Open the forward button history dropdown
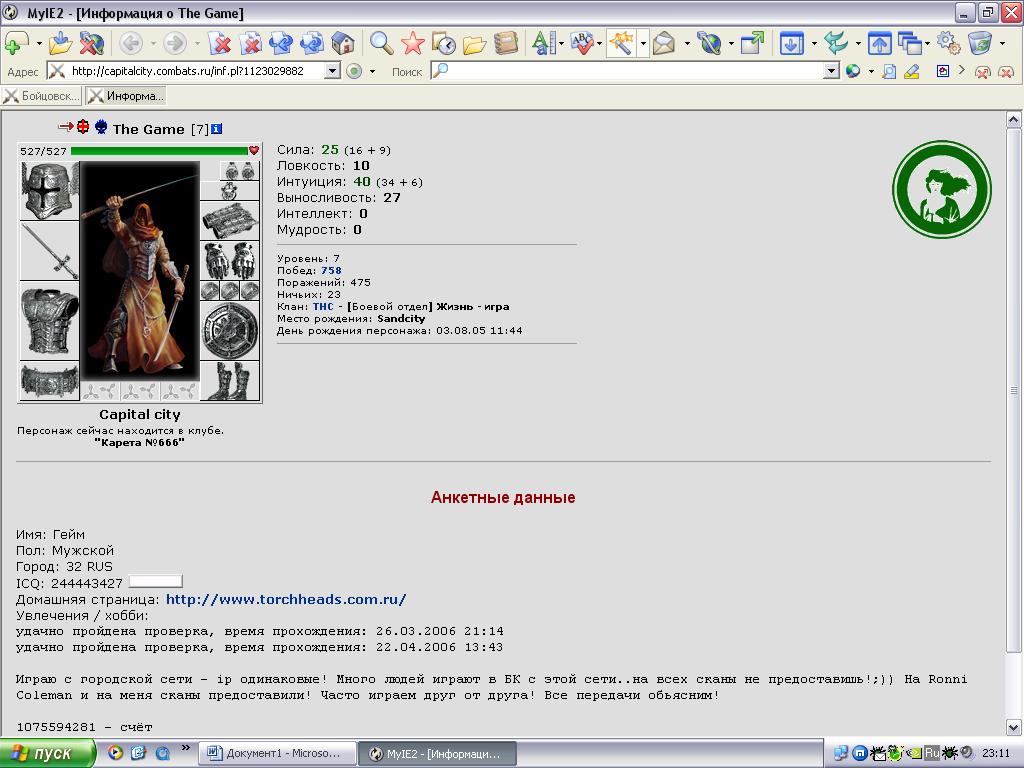The height and width of the screenshot is (768, 1024). [197, 44]
